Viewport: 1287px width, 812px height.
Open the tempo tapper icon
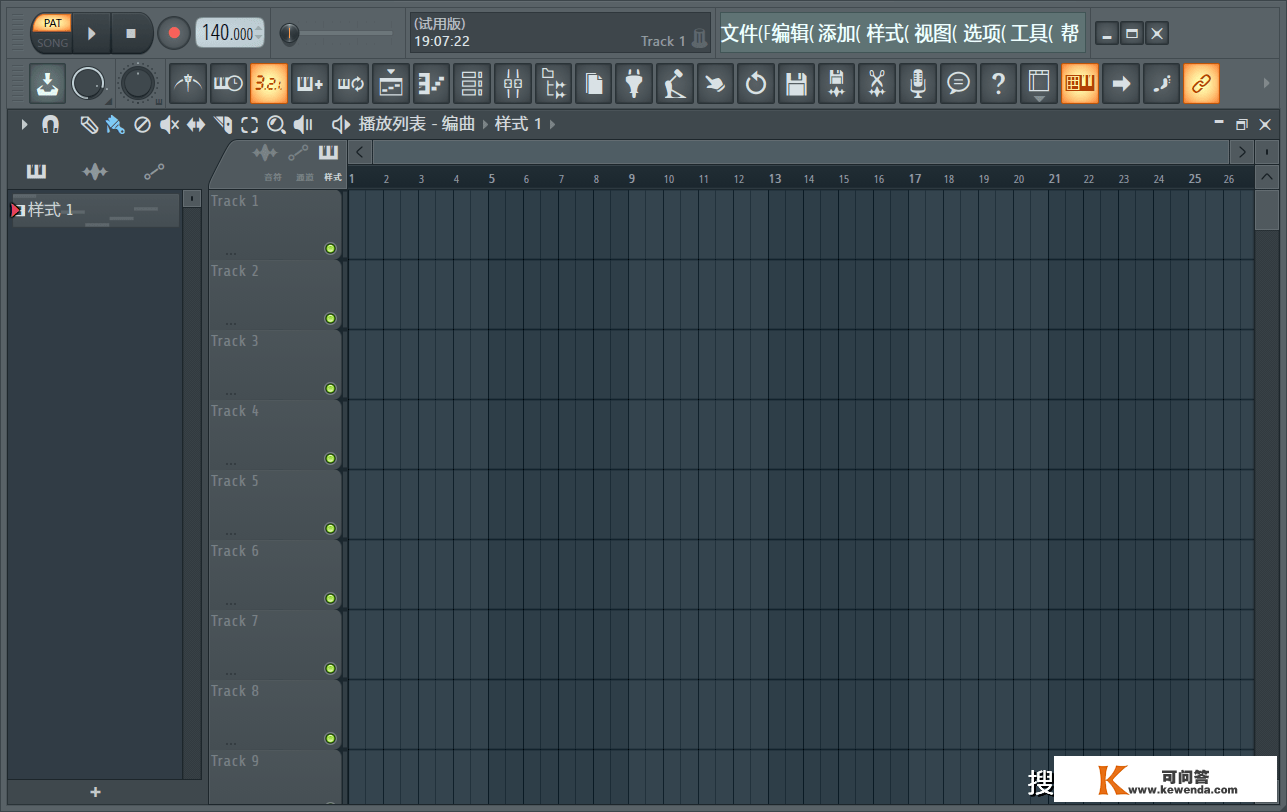[x=675, y=84]
